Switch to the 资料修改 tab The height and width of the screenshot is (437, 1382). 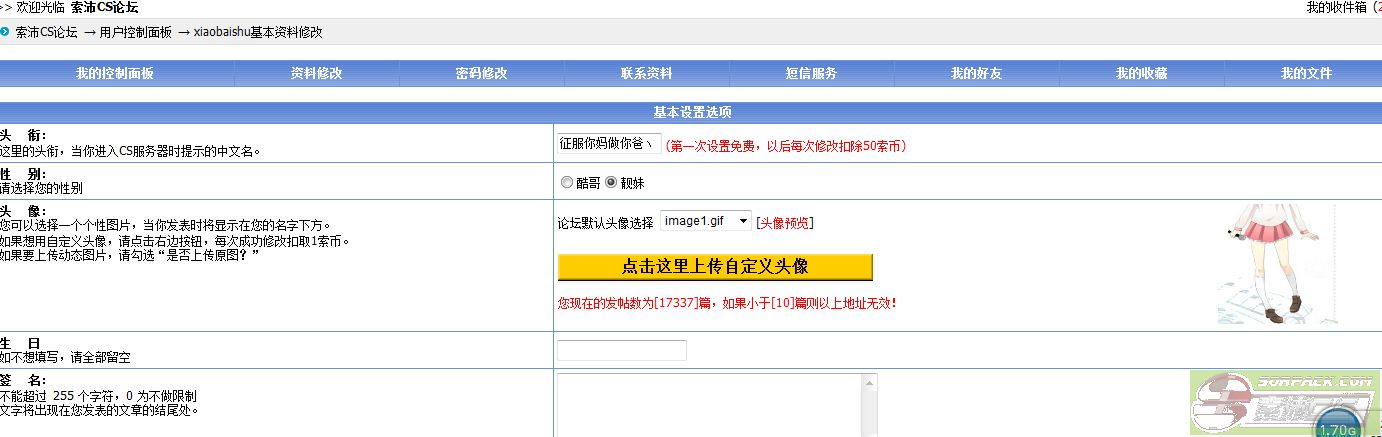(x=316, y=74)
